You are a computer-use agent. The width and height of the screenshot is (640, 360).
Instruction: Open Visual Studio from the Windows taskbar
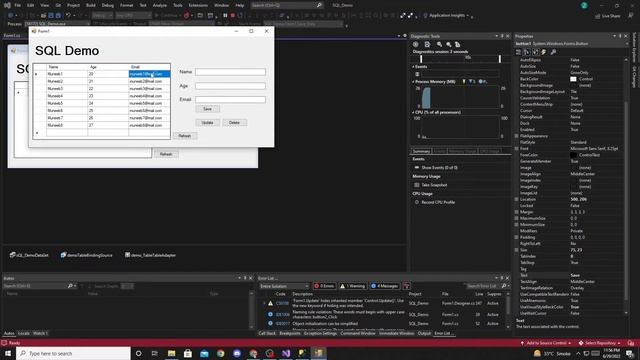(x=286, y=353)
